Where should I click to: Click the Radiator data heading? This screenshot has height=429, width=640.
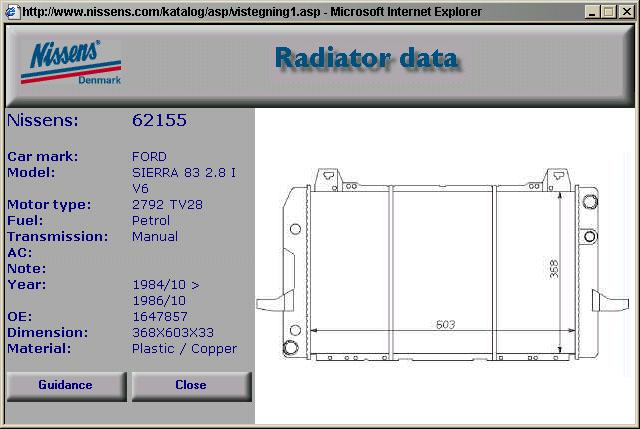367,58
